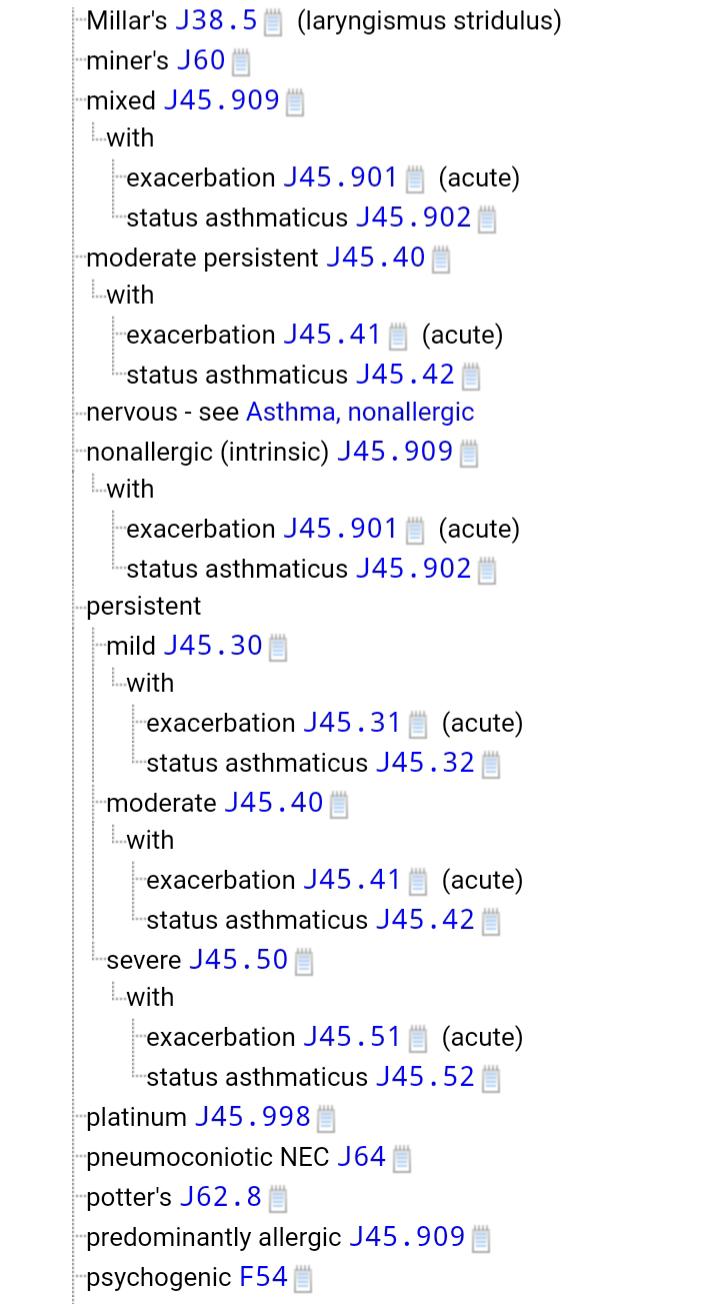The width and height of the screenshot is (720, 1304).
Task: Open the note icon beside psychogenic F54
Action: (303, 1278)
